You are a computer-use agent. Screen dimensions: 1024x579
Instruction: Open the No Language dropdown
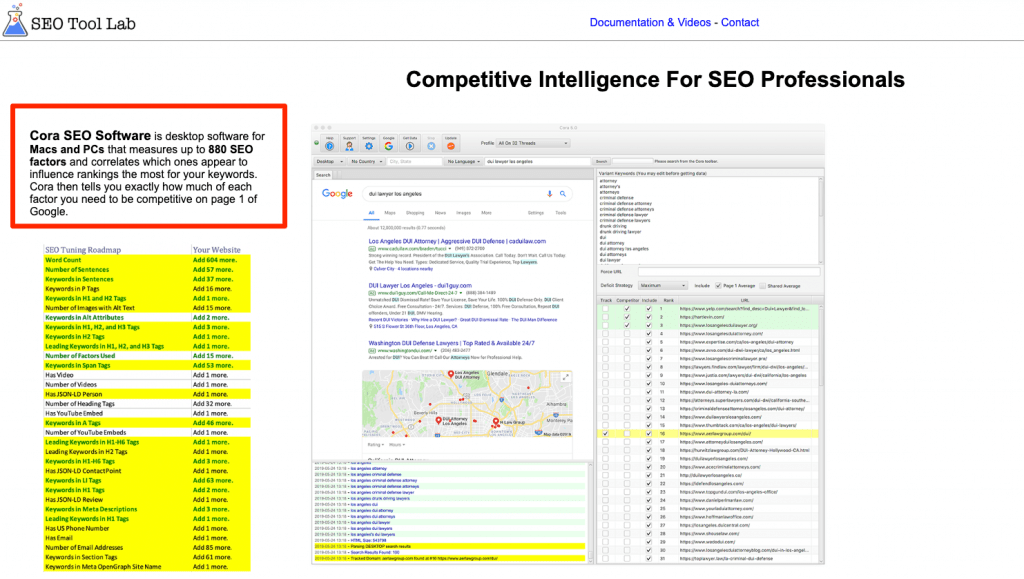point(463,161)
